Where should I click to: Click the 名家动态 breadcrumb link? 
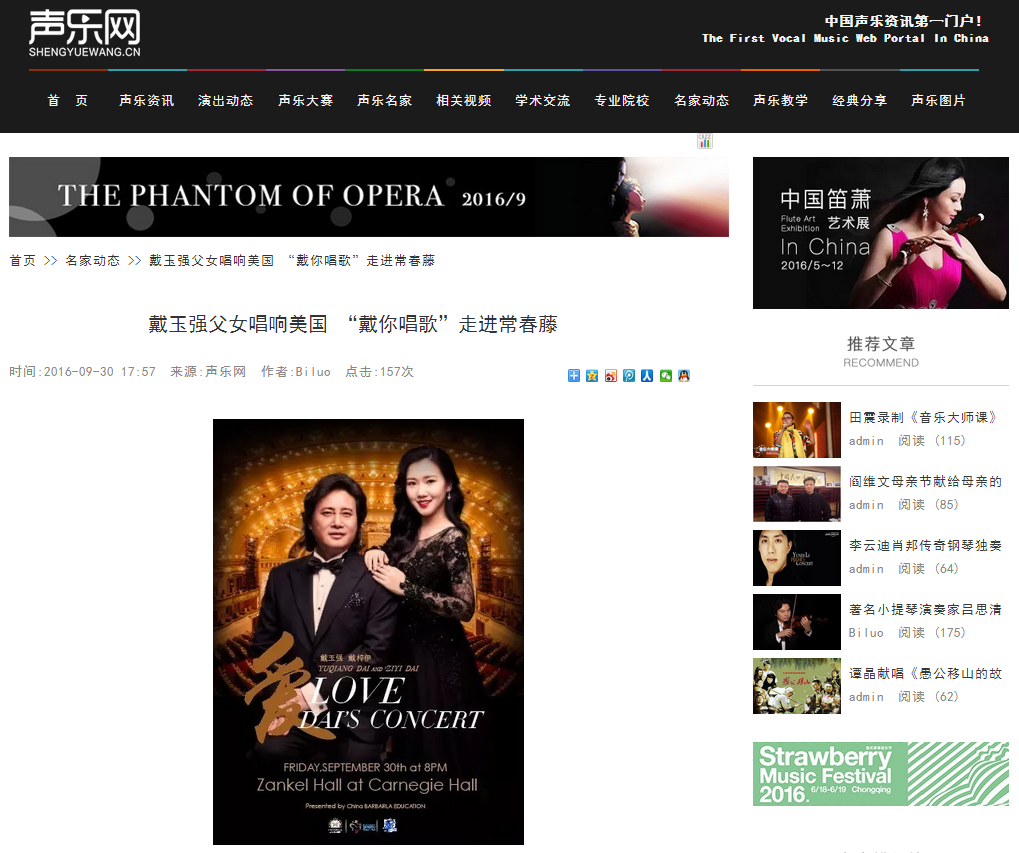click(93, 261)
